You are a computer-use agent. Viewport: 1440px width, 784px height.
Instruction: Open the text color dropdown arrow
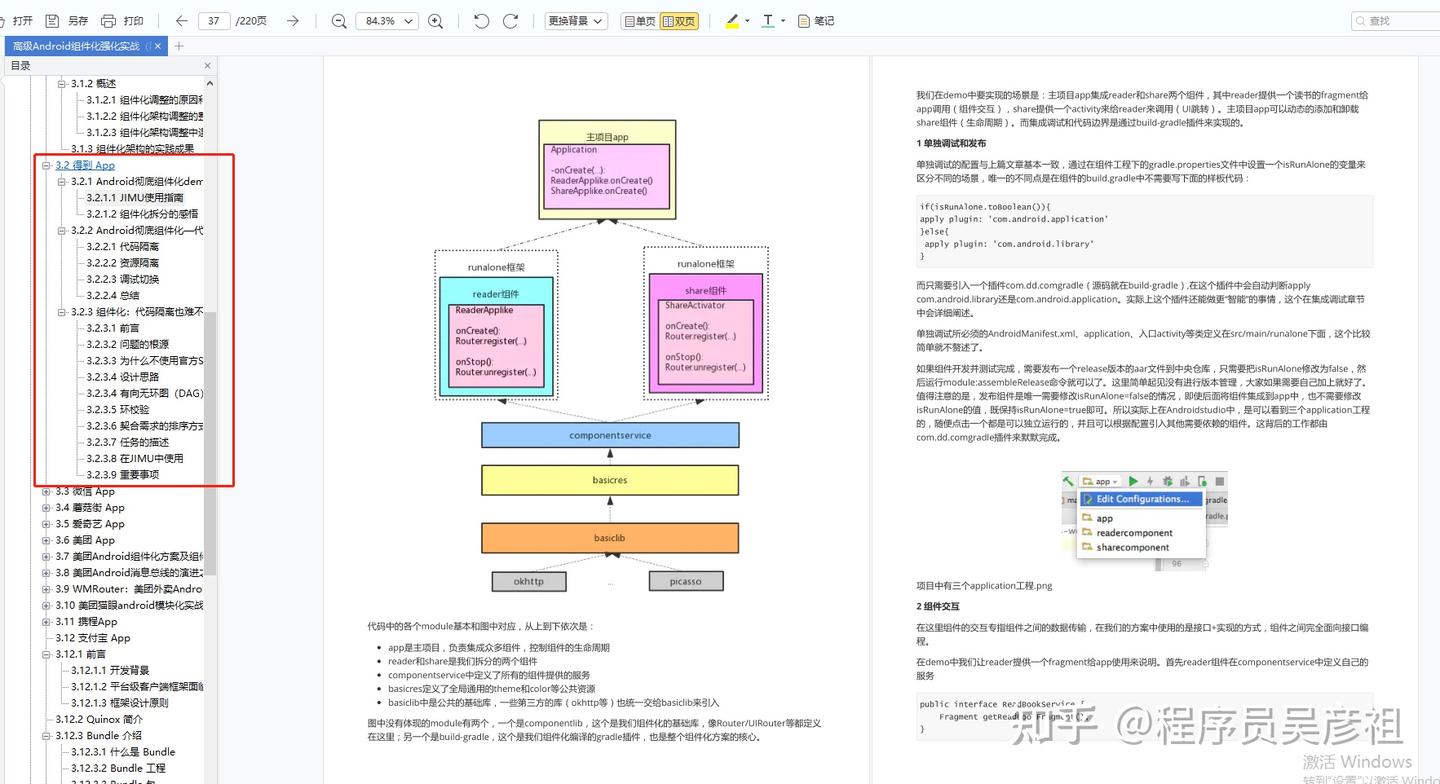pos(783,20)
